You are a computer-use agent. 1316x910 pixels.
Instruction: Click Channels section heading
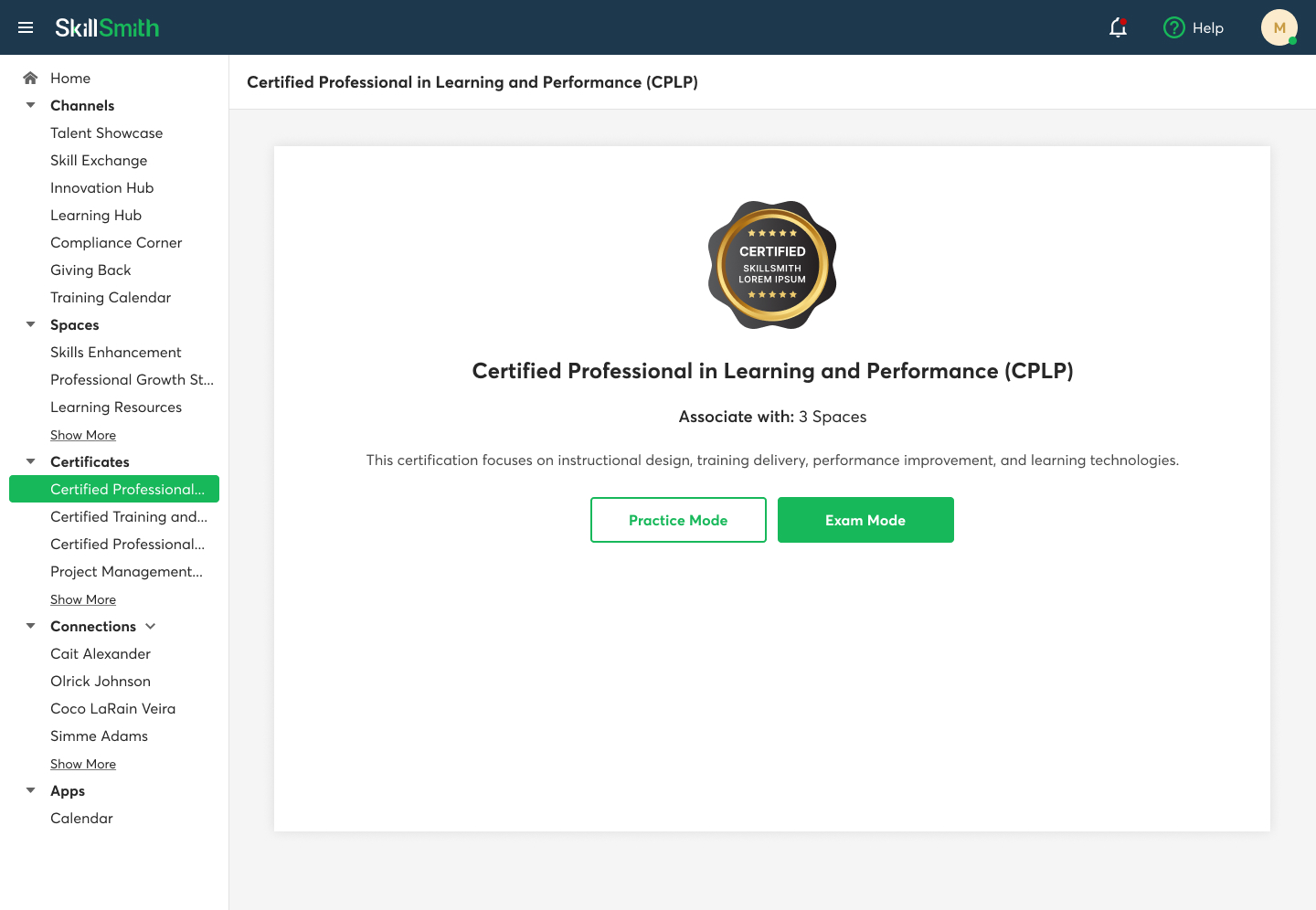pyautogui.click(x=82, y=105)
